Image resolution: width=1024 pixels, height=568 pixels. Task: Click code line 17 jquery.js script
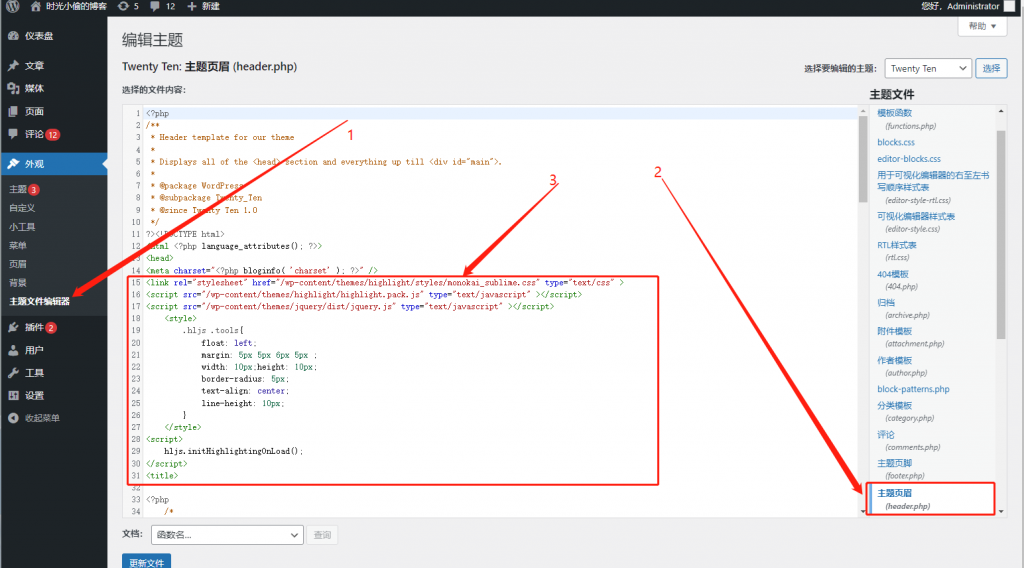pyautogui.click(x=350, y=306)
